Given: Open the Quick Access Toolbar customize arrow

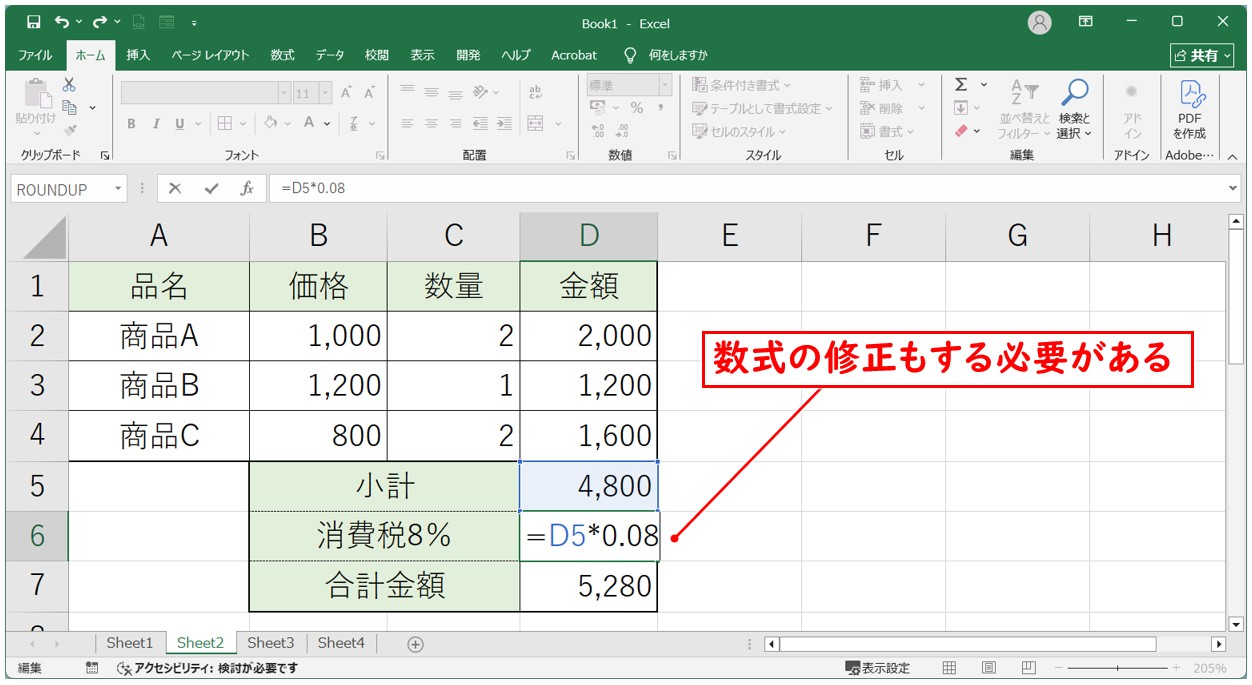Looking at the screenshot, I should (193, 22).
